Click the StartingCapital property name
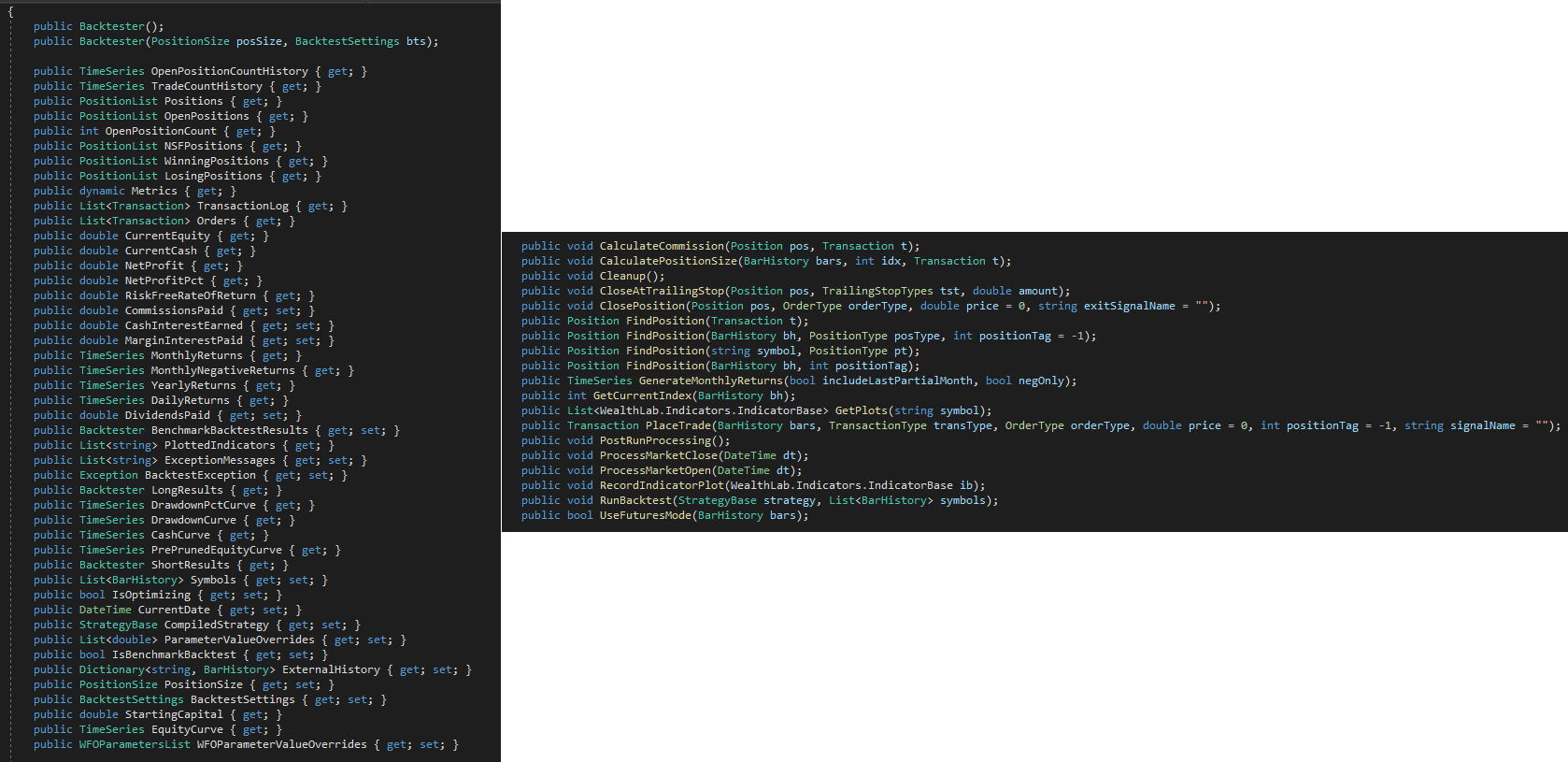The image size is (1568, 762). 174,714
